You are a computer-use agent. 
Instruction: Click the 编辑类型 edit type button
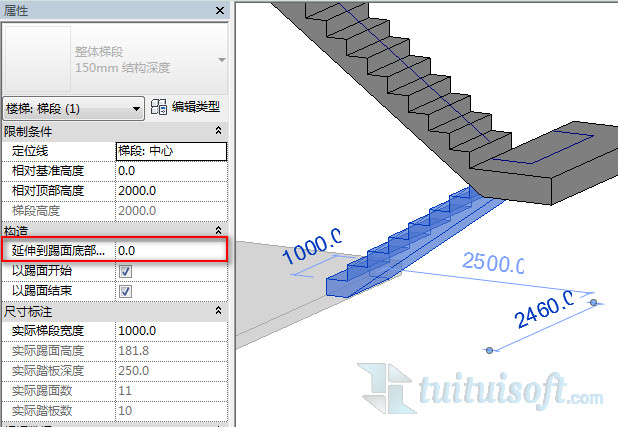click(185, 107)
